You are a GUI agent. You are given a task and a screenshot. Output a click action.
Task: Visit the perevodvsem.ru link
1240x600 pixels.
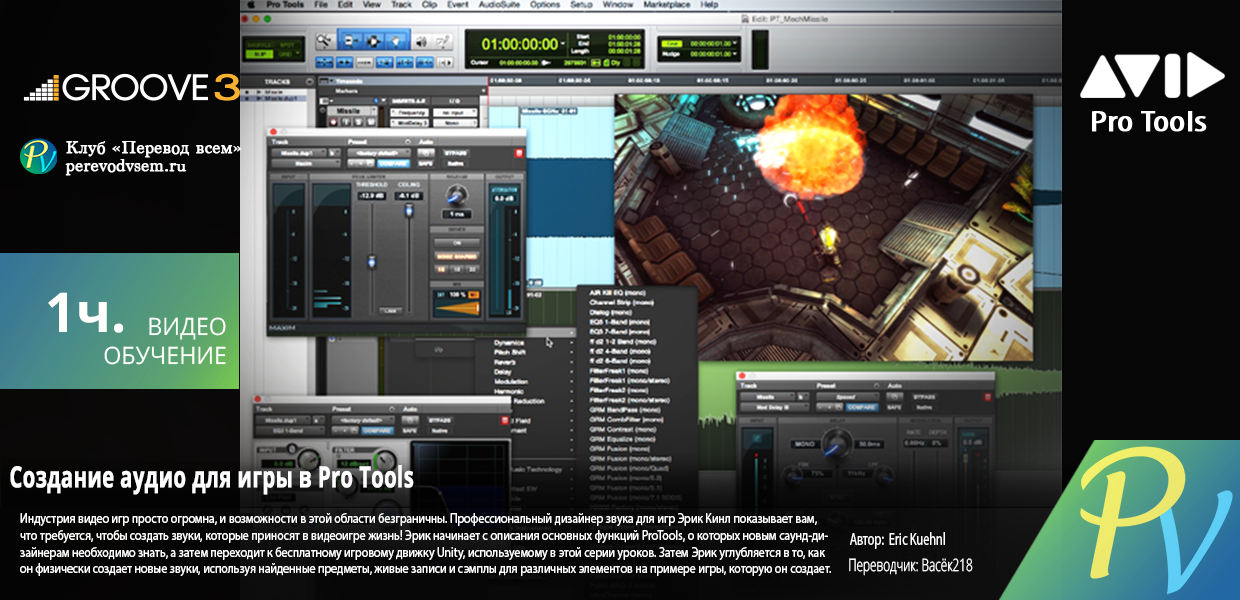coord(126,167)
